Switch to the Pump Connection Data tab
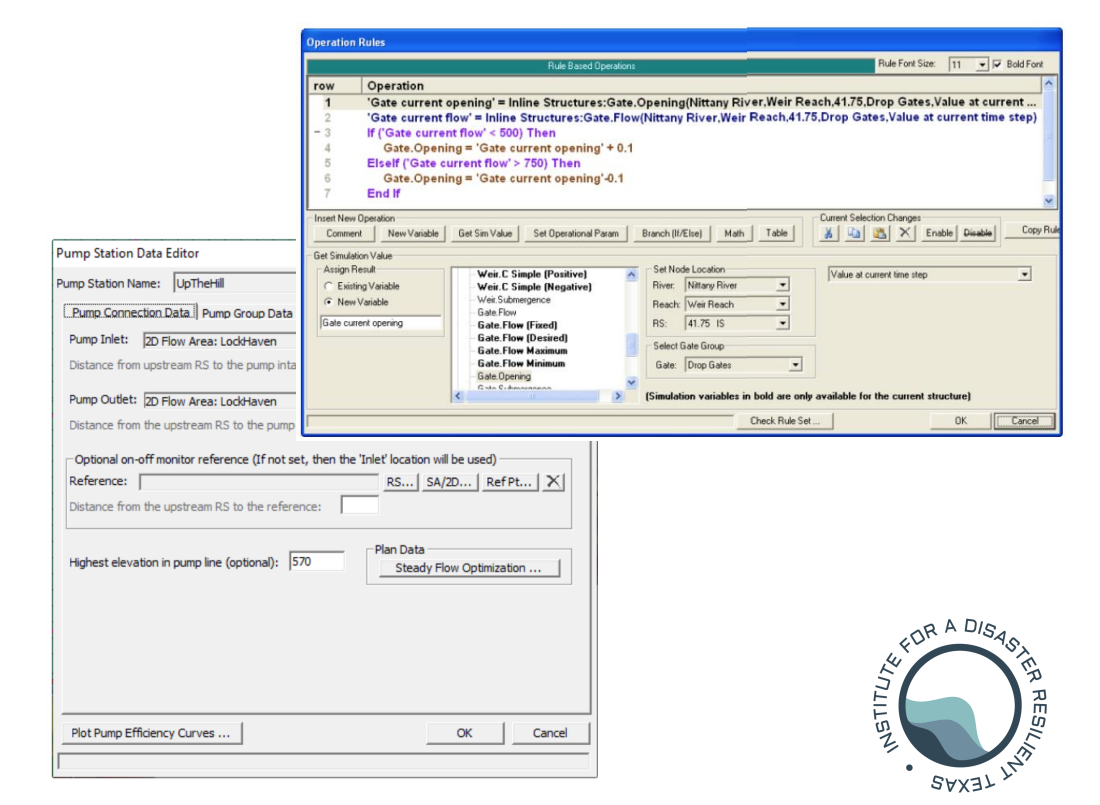Viewport: 1100px width, 805px height. coord(130,312)
